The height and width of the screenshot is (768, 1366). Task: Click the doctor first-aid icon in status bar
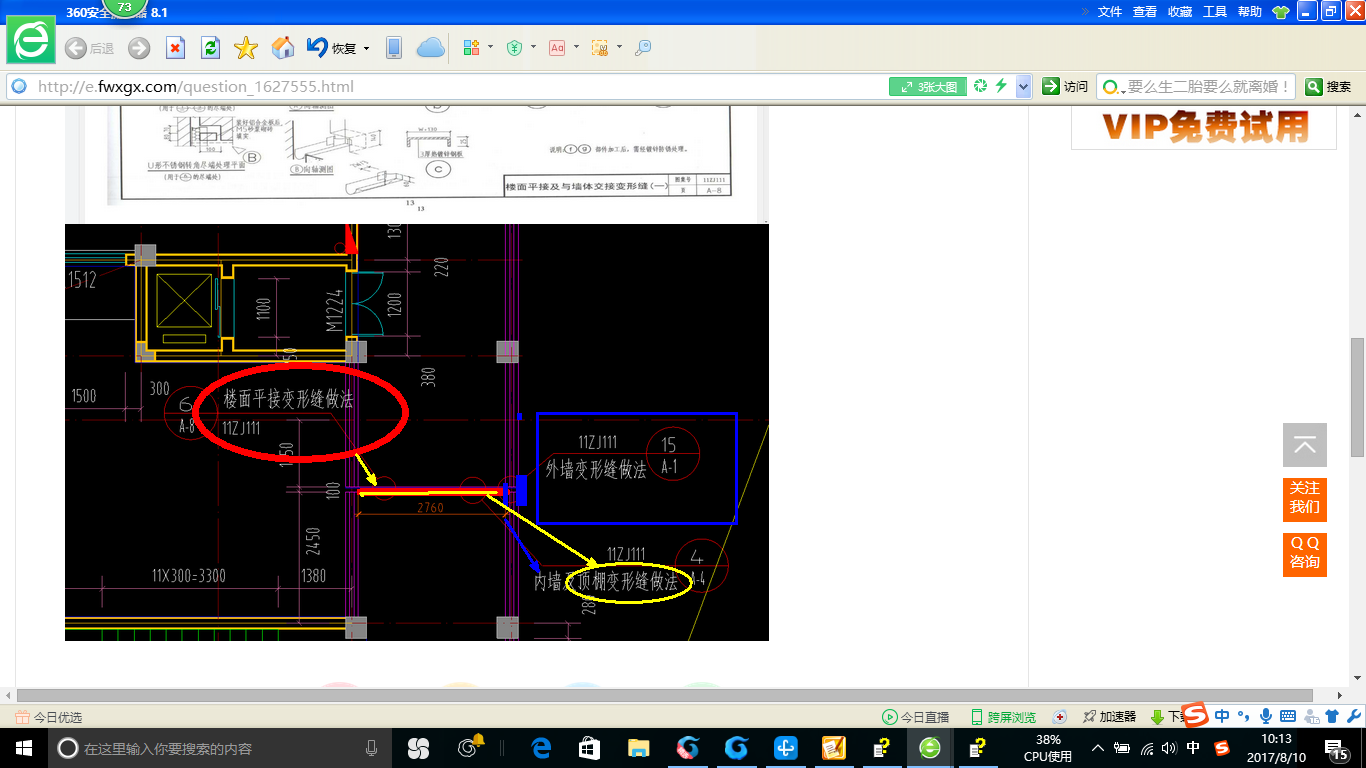(1061, 717)
